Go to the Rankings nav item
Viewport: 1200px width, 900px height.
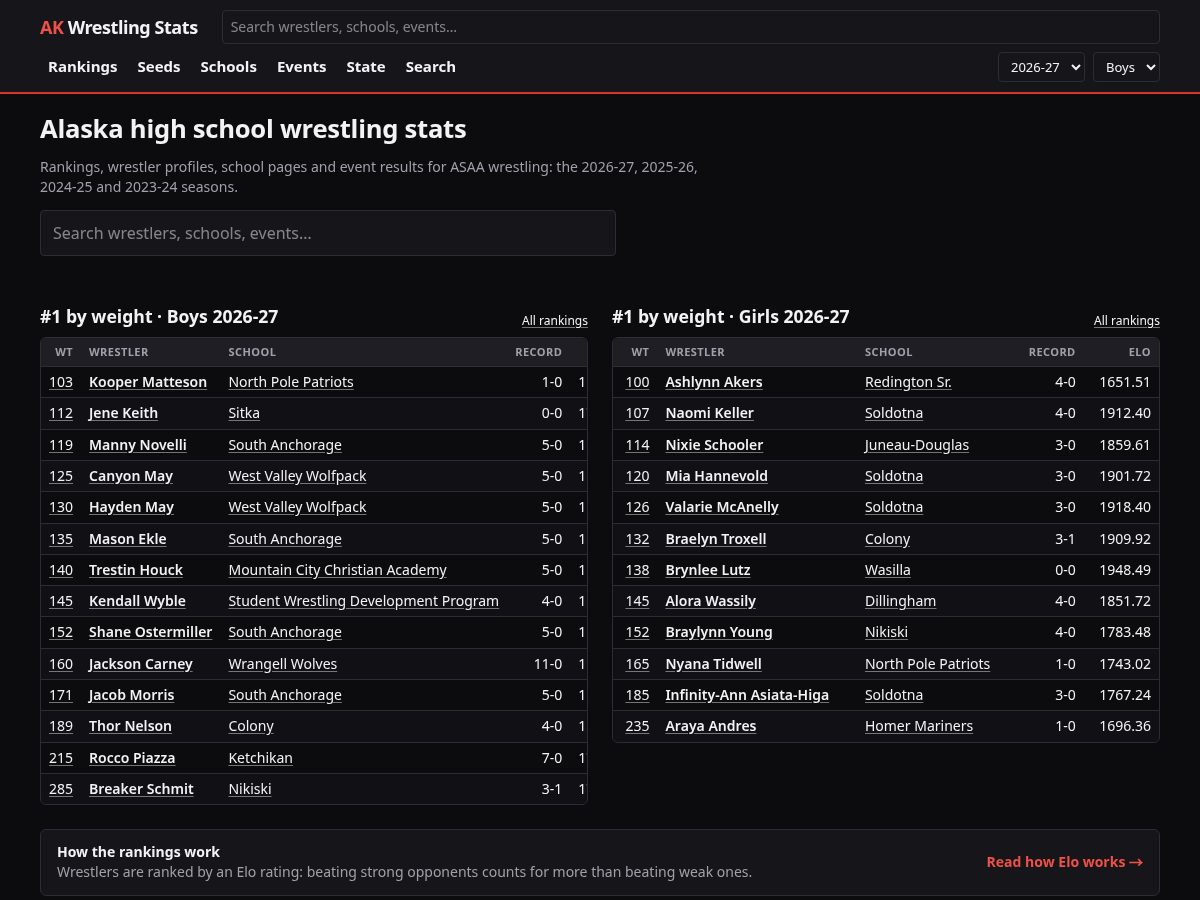[x=83, y=67]
